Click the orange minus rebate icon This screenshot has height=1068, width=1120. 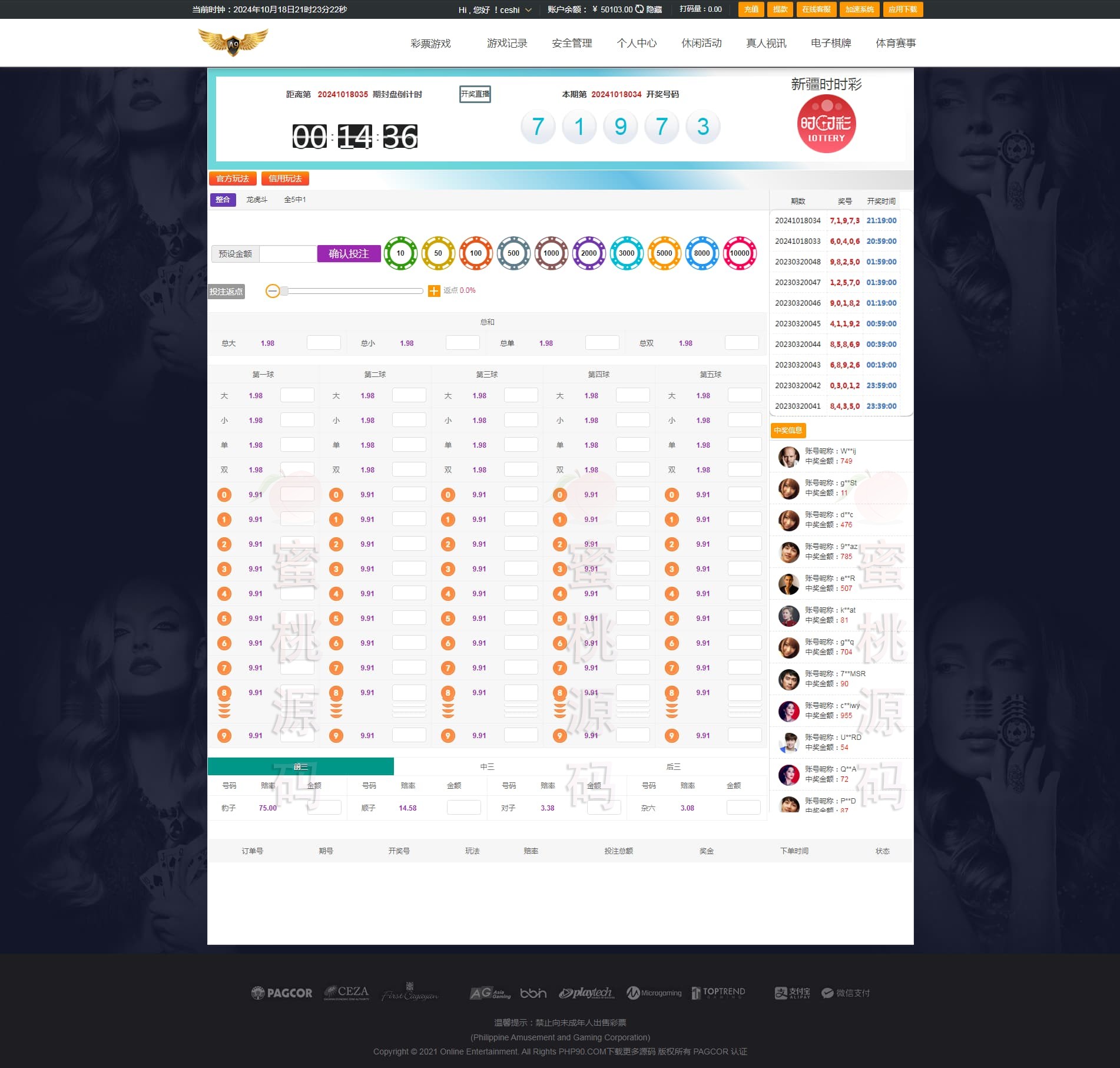272,291
